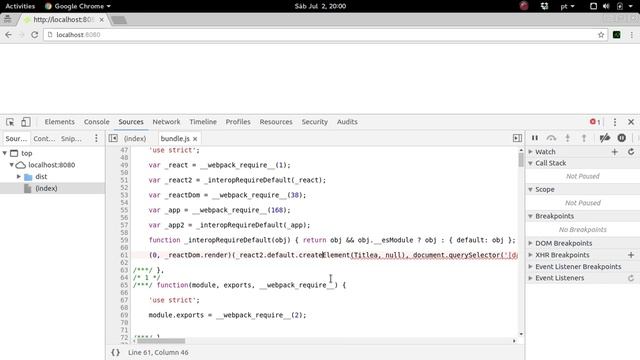Screen dimensions: 640x360
Task: Open DevTools customize menu (three dots)
Action: click(x=615, y=122)
